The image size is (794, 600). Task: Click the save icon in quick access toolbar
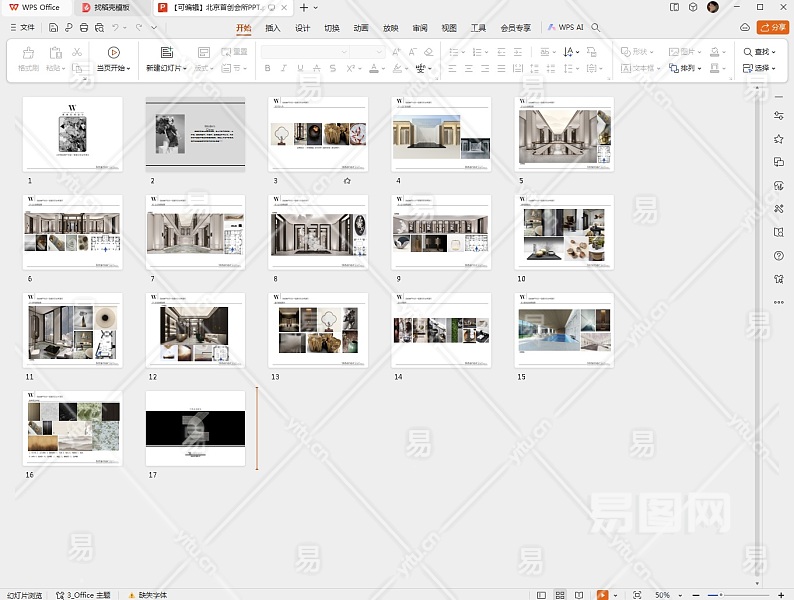tap(53, 28)
